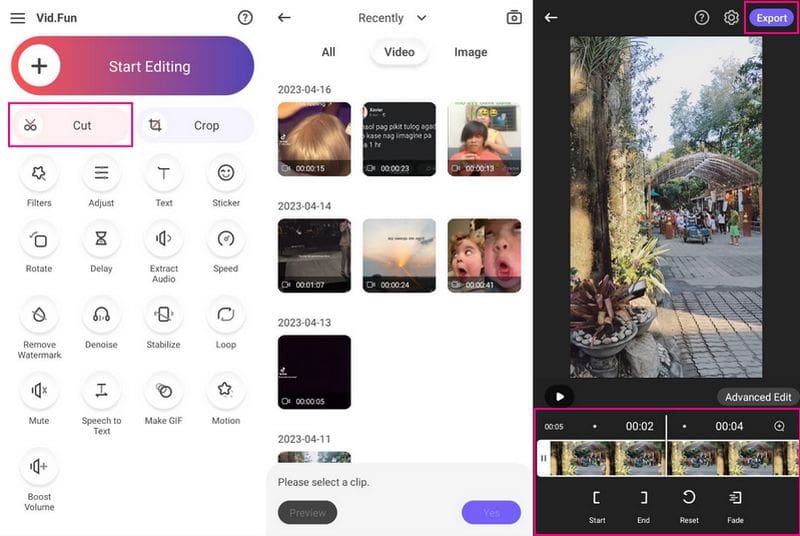Select the 00:00:15 video clip
Screen dimensions: 800x536
pos(314,139)
